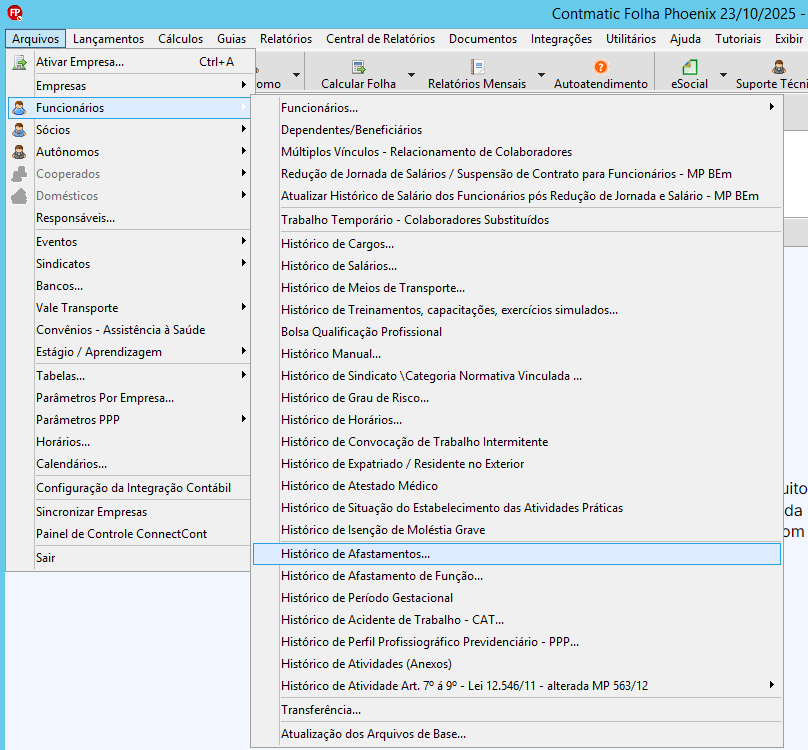Image resolution: width=808 pixels, height=750 pixels.
Task: Open the Cálculos menu
Action: click(180, 39)
